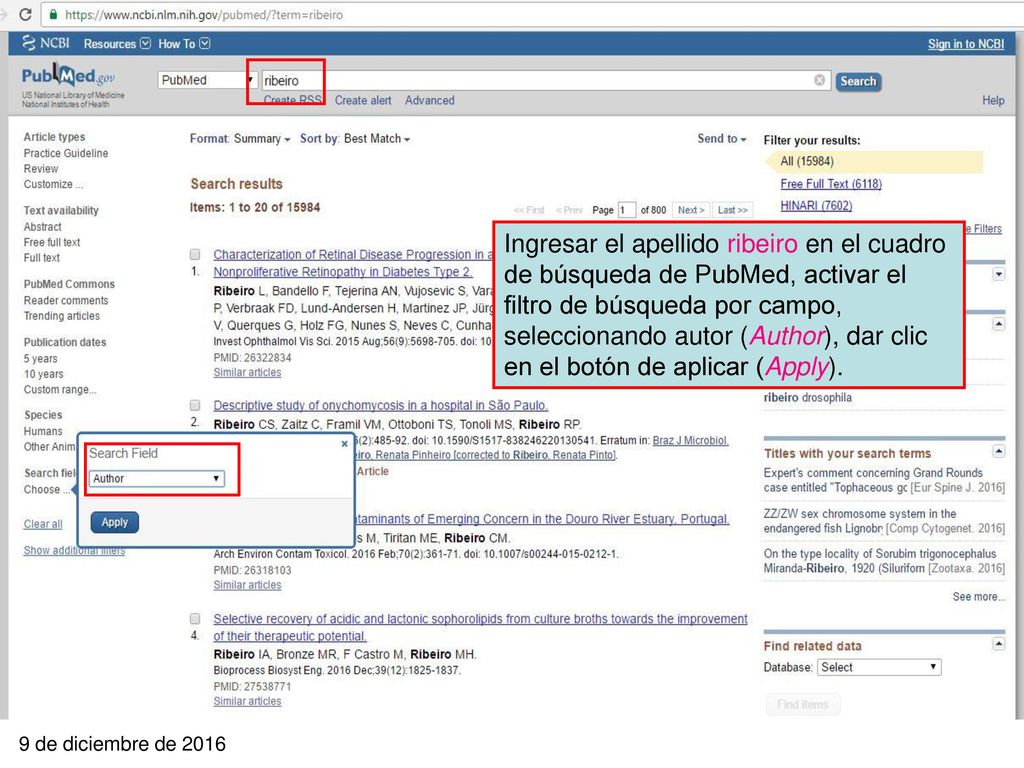Tick the checkbox for result 4
This screenshot has height=768, width=1024.
coord(195,618)
